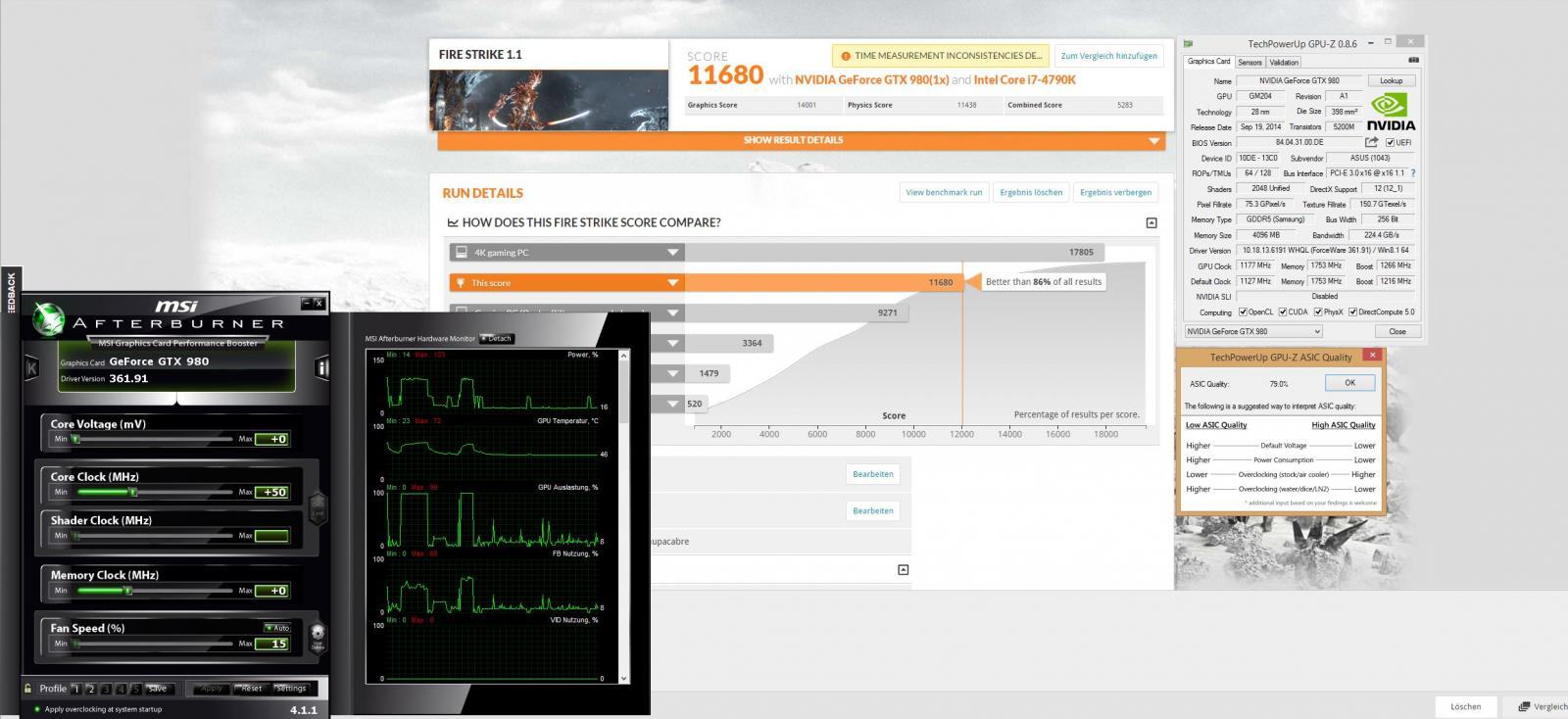Click Core Voltage slider handle

(74, 439)
